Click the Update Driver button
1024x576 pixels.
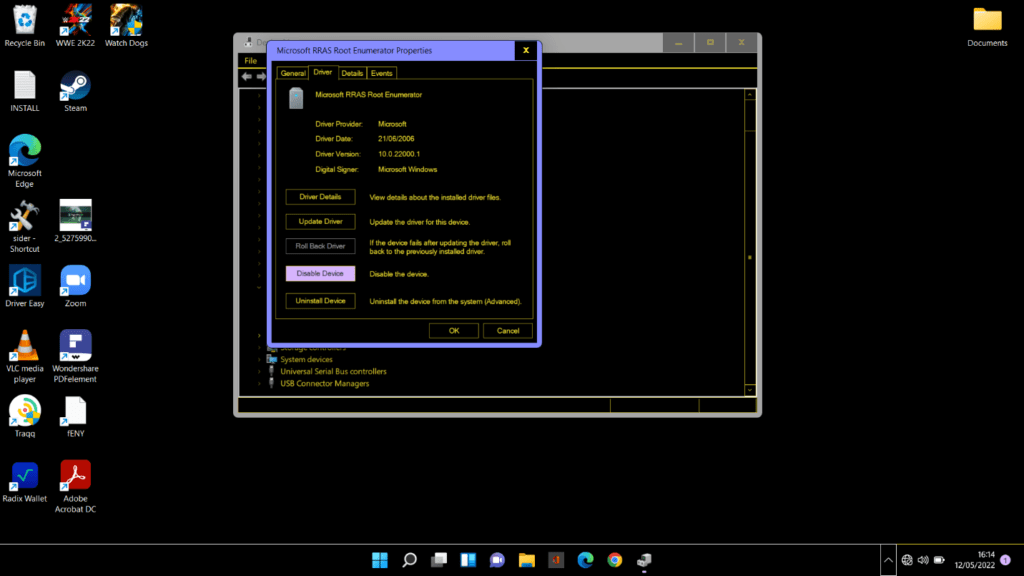319,221
